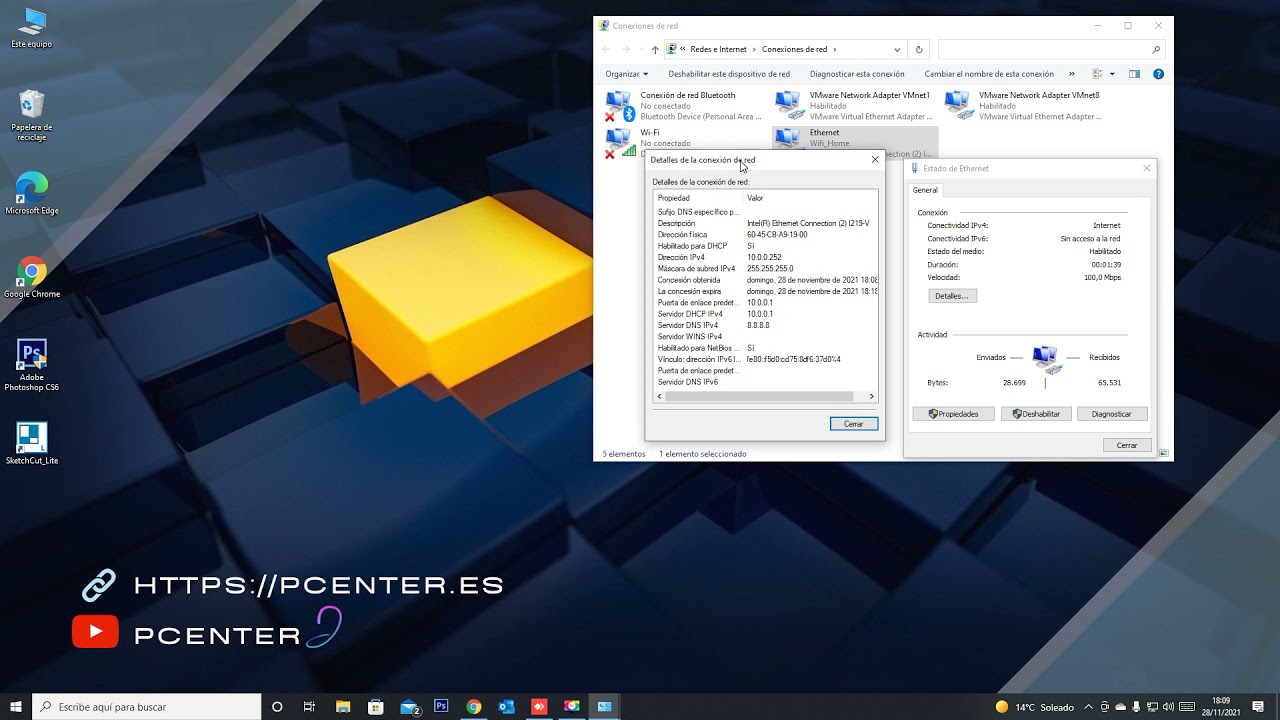Open File Explorer from taskbar
The image size is (1280, 720).
pyautogui.click(x=343, y=706)
